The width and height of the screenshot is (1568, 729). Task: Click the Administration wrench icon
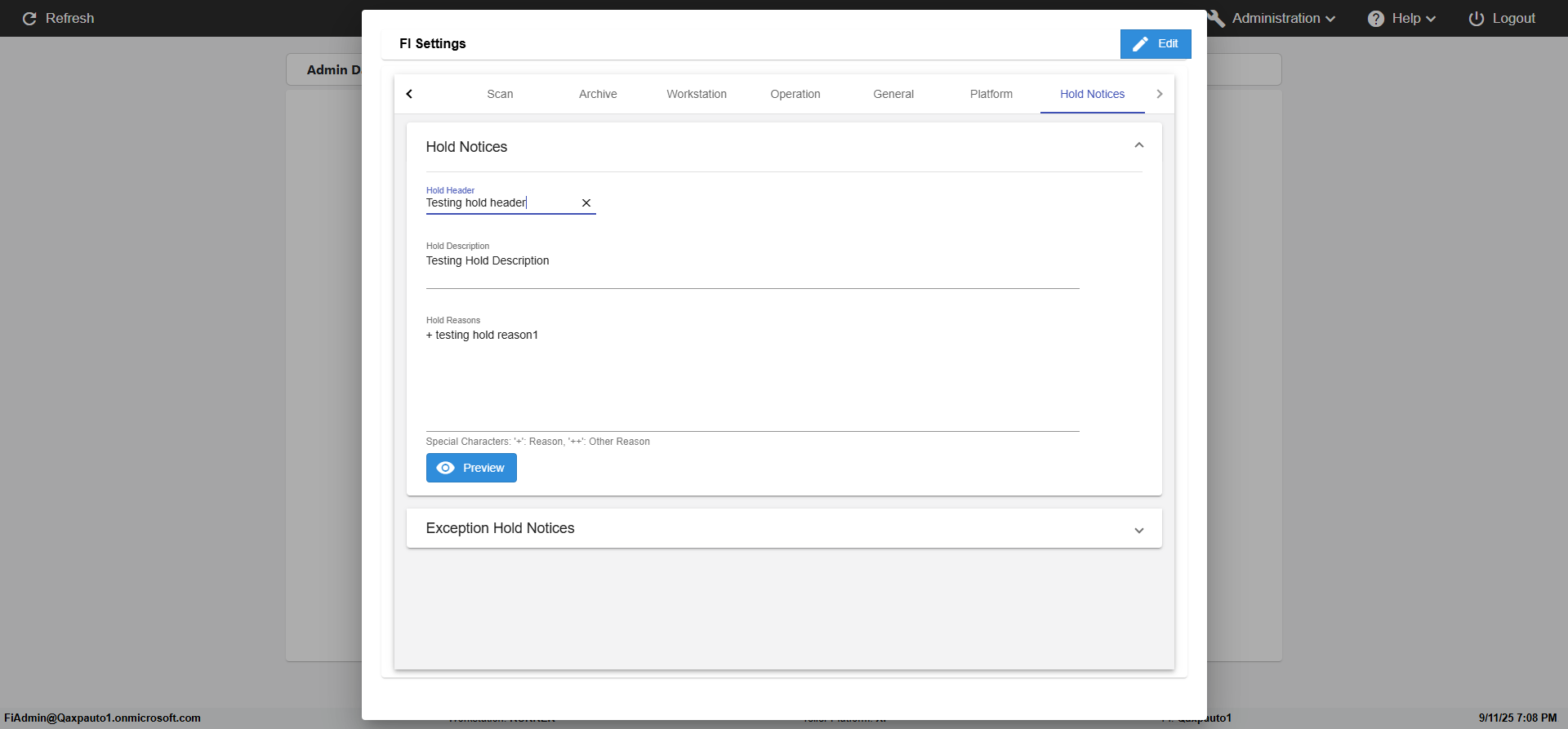1217,19
